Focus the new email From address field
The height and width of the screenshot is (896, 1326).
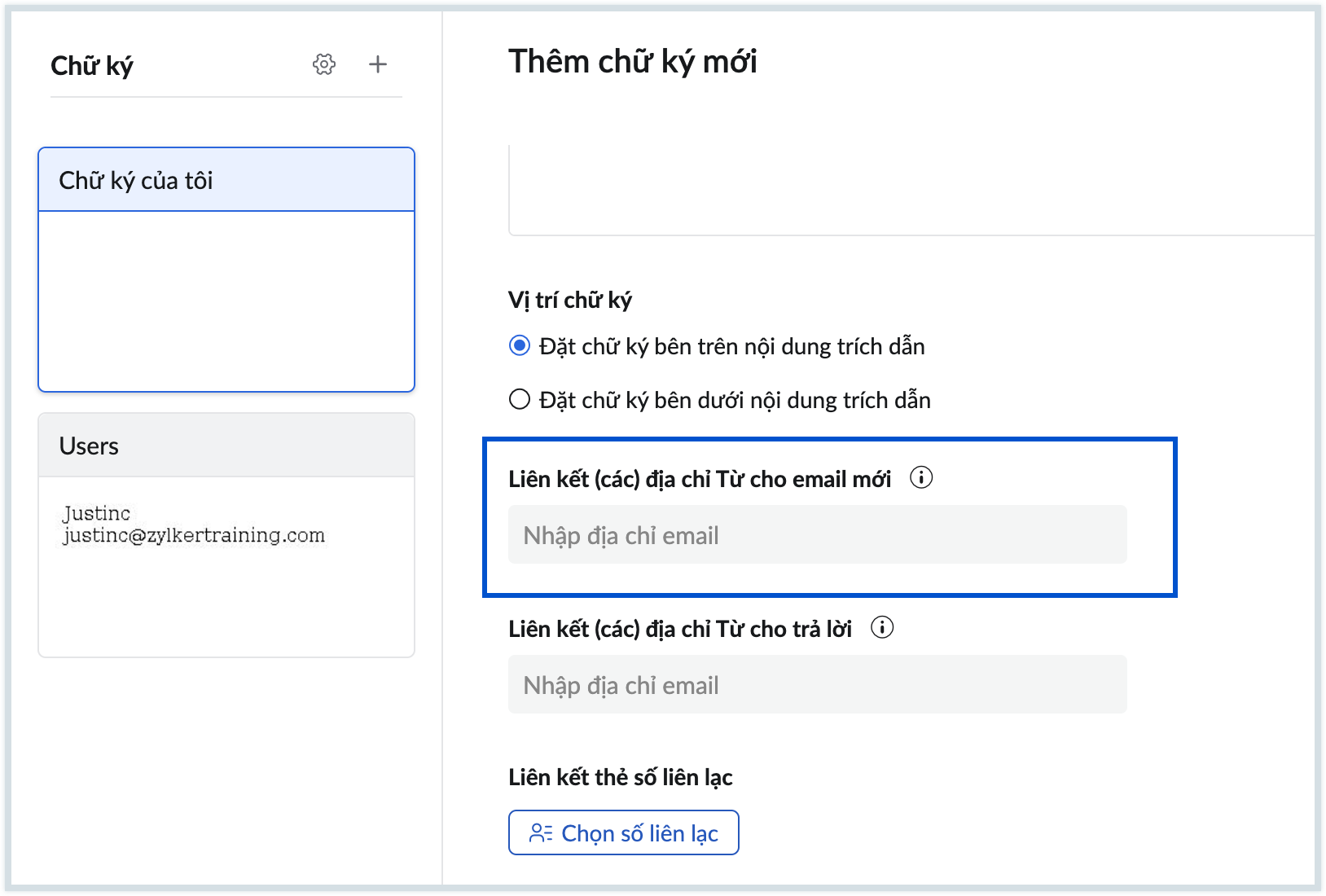817,535
